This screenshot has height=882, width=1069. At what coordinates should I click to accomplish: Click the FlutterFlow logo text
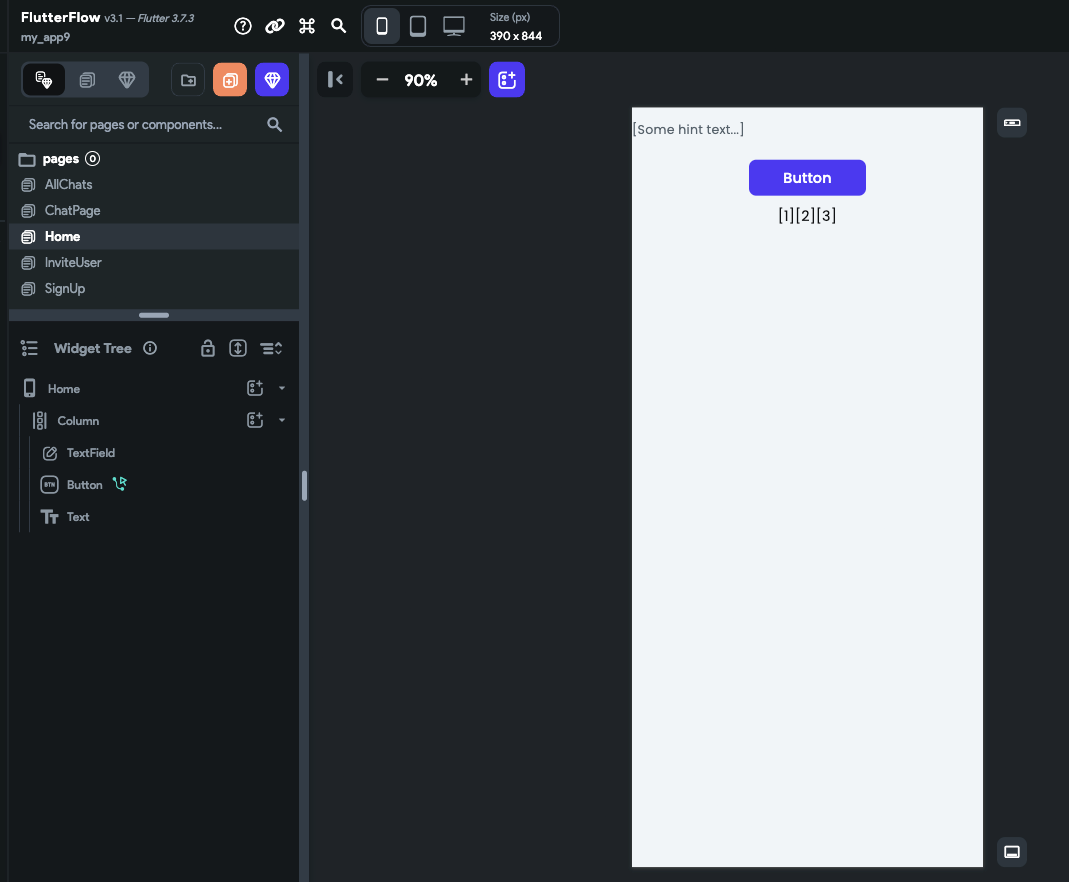61,18
